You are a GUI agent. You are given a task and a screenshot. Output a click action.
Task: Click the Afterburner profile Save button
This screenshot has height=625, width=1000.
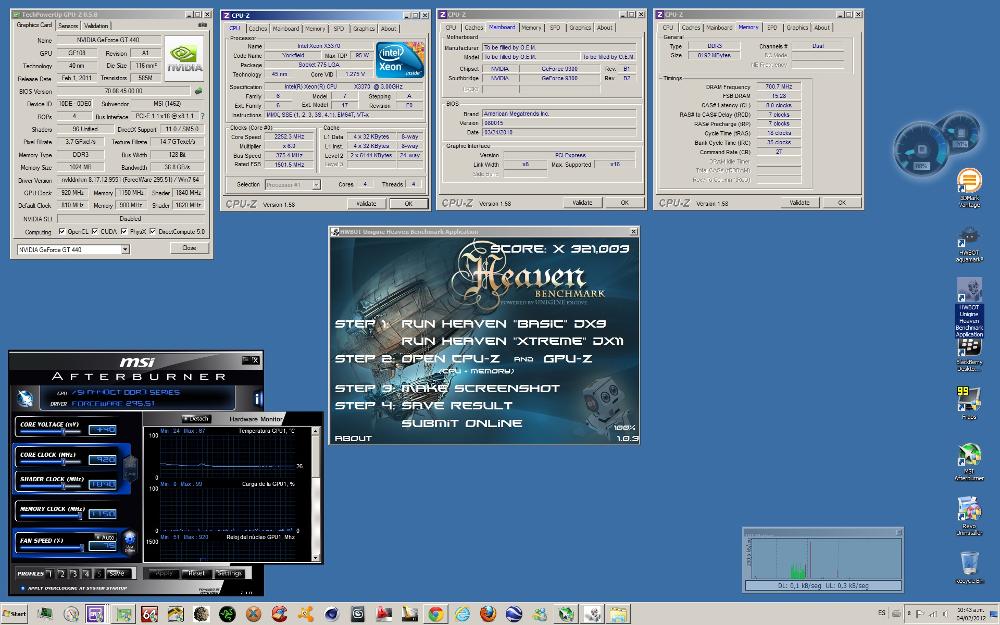tap(117, 573)
